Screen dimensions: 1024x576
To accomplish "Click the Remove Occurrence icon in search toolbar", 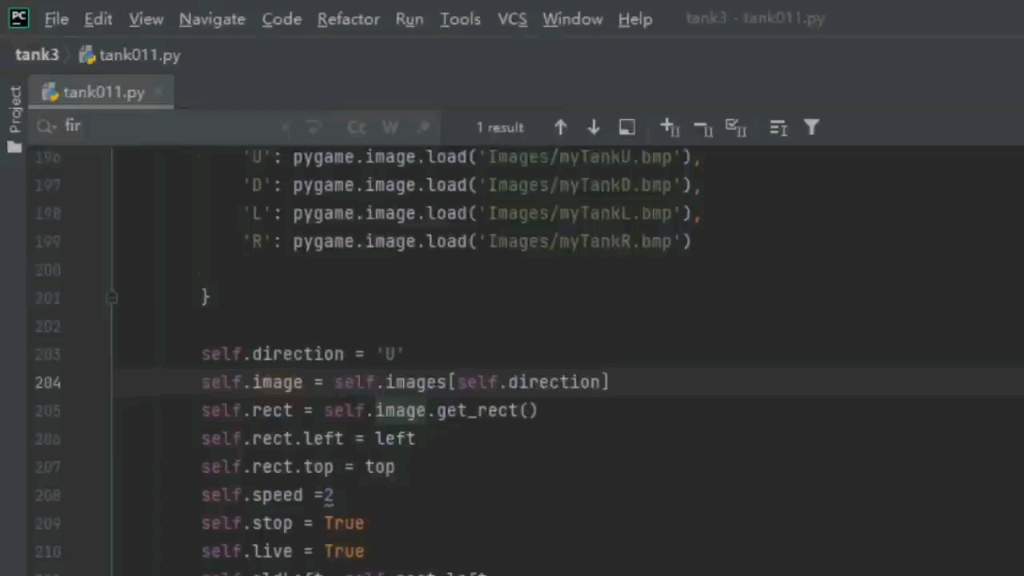I will tap(702, 127).
